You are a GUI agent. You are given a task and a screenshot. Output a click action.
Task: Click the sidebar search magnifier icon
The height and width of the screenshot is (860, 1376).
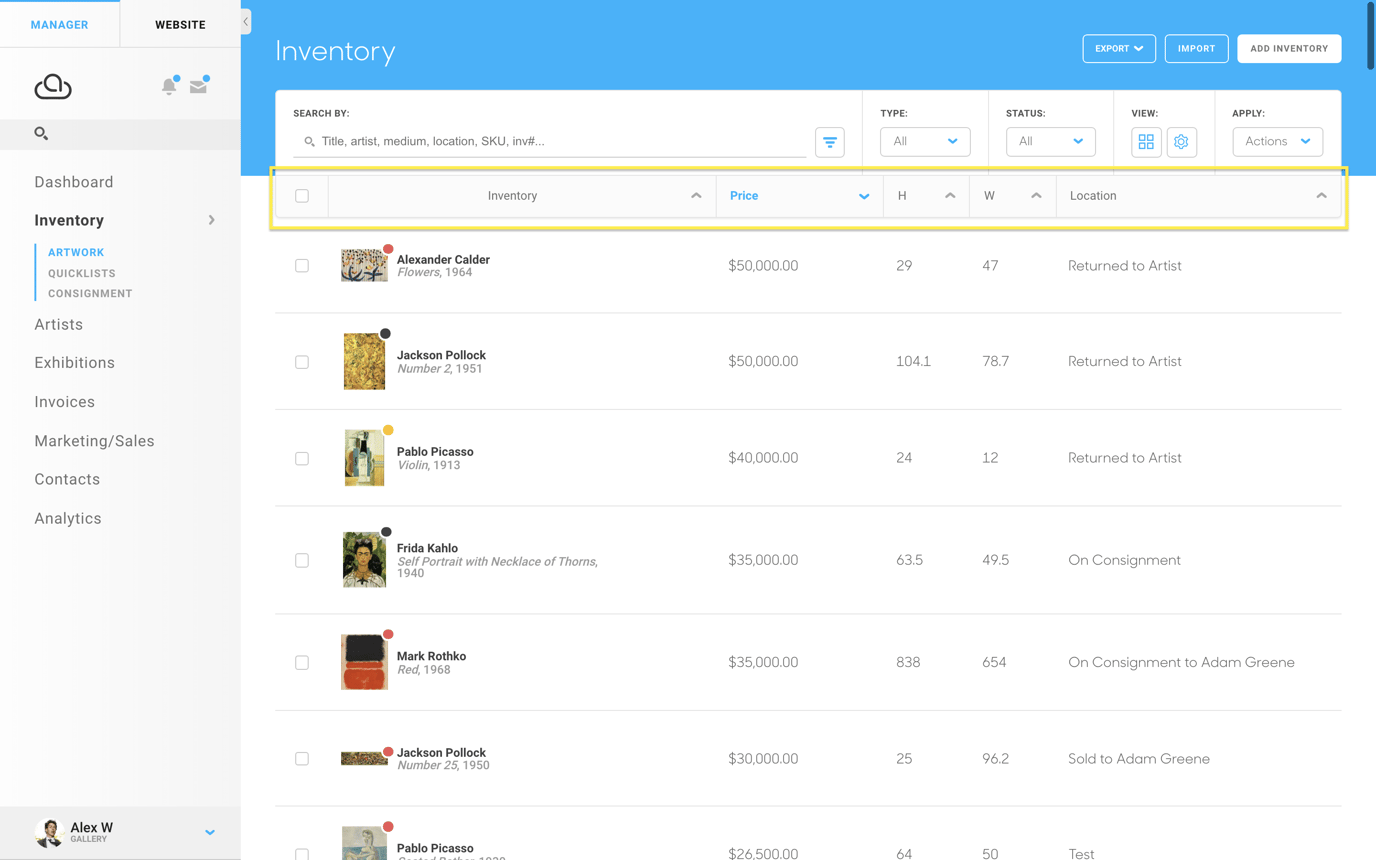(x=41, y=133)
